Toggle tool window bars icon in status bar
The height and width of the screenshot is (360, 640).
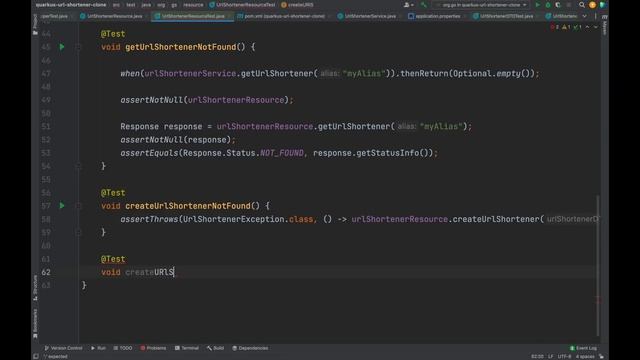click(36, 356)
